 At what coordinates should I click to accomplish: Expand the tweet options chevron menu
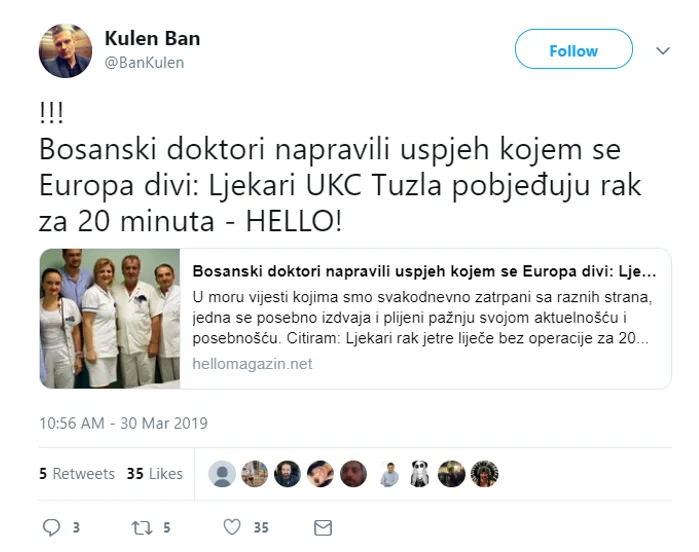[663, 50]
